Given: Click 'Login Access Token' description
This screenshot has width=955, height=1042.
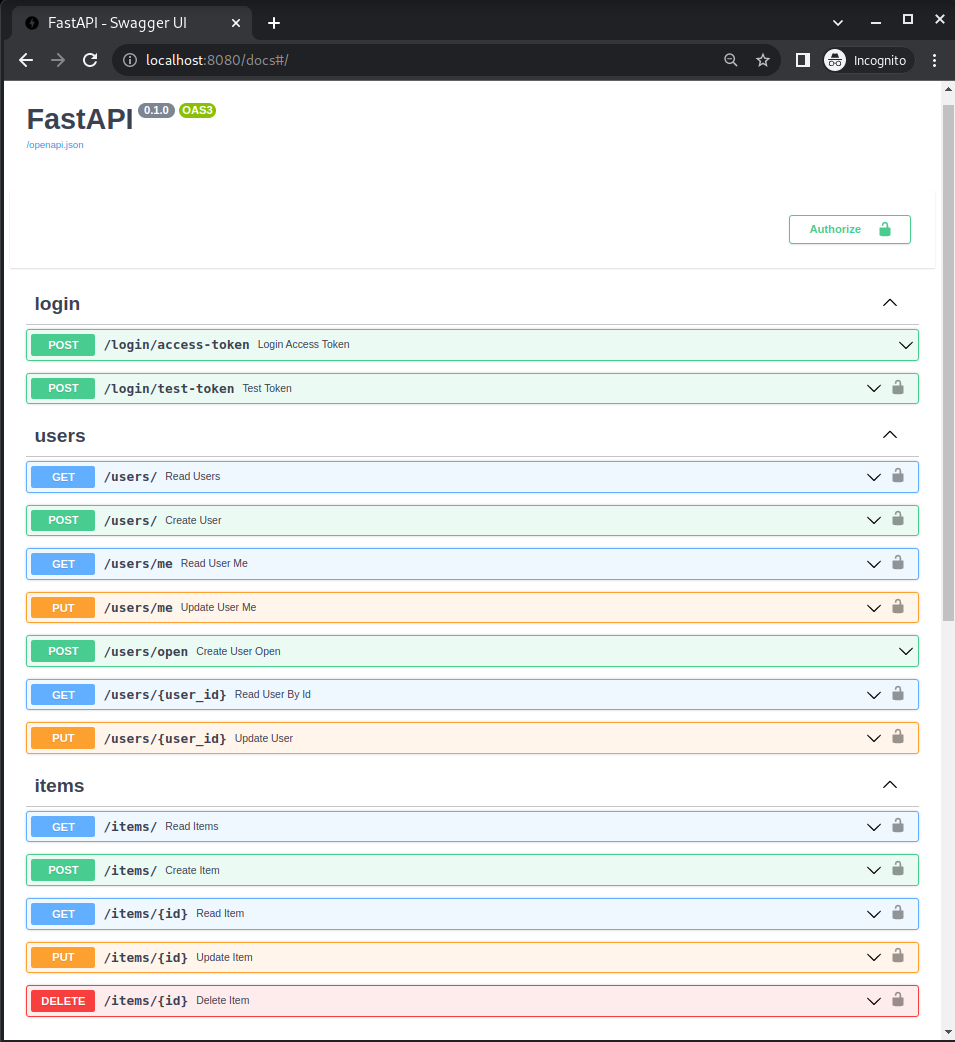Looking at the screenshot, I should [304, 344].
